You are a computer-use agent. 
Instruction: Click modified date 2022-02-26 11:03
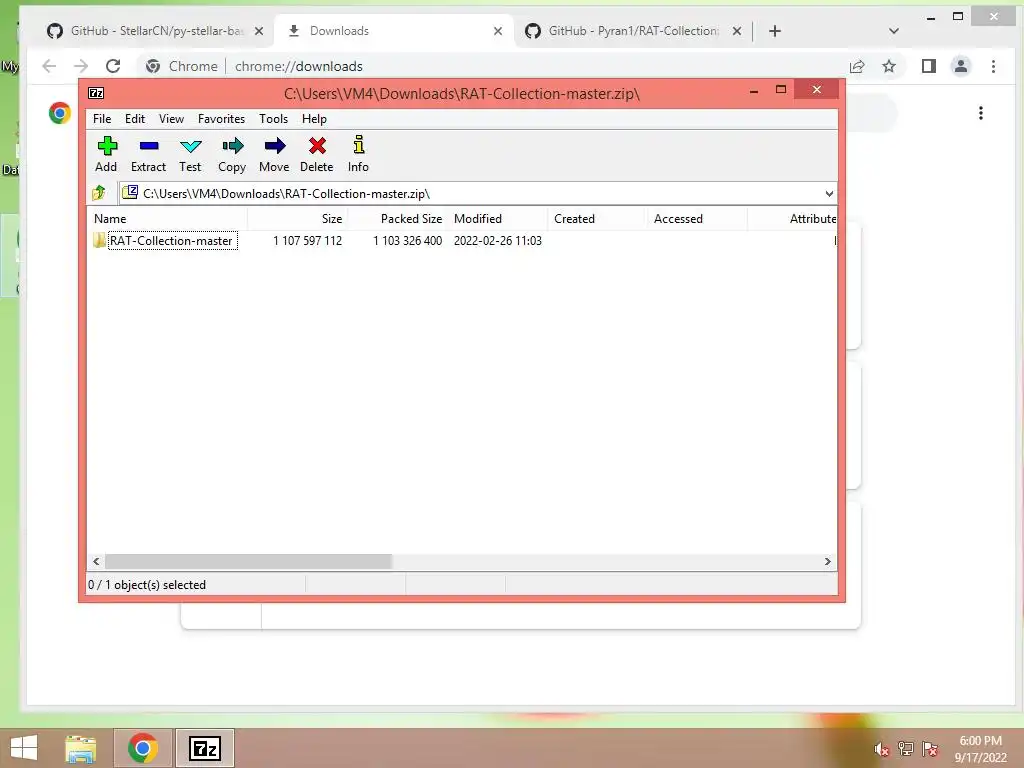pos(498,240)
